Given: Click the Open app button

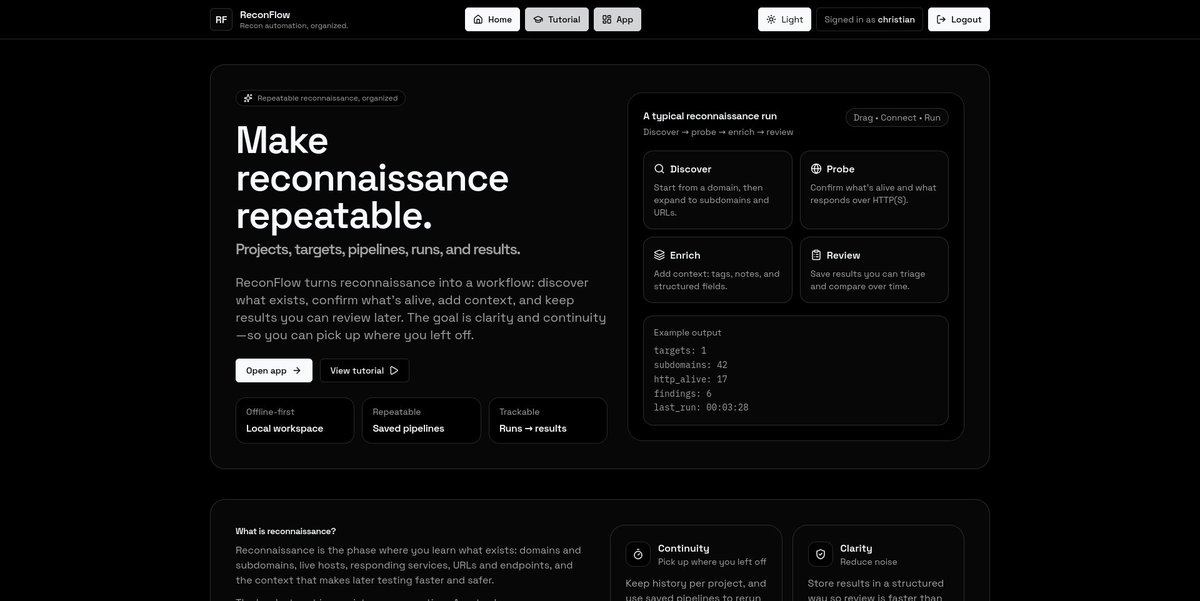Looking at the screenshot, I should (274, 371).
